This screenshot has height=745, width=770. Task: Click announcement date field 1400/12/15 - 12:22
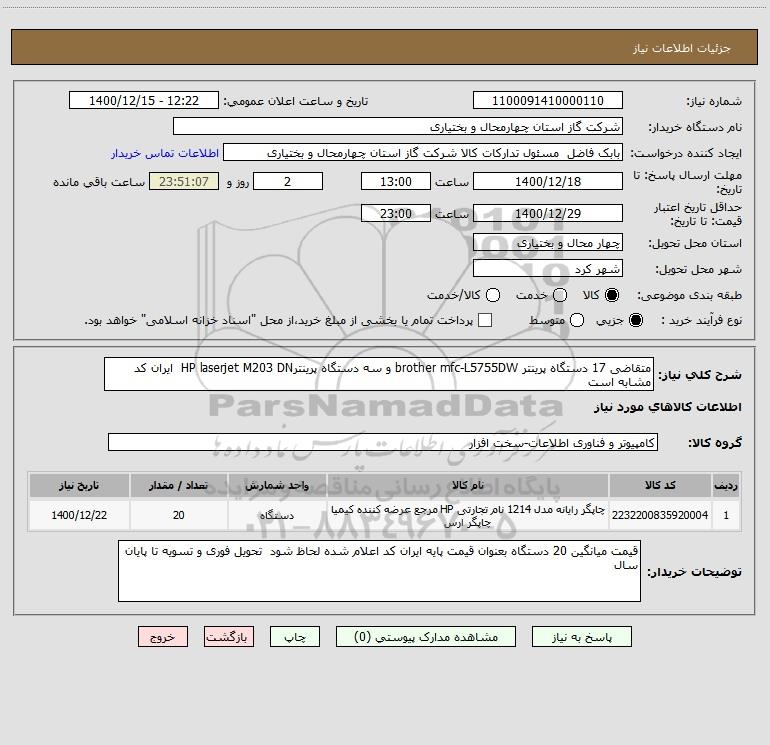tap(144, 100)
